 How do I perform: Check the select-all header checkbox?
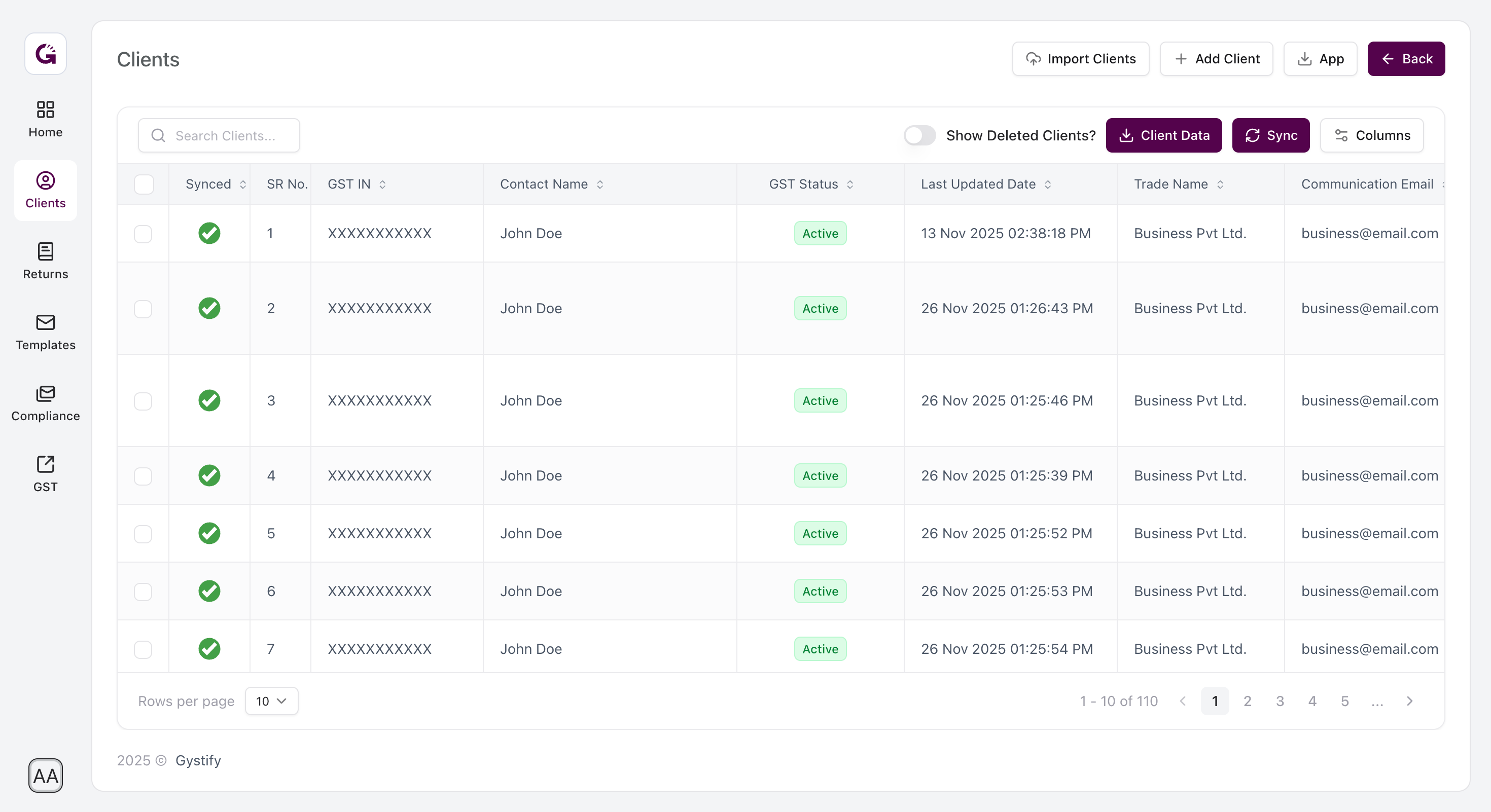[x=144, y=184]
